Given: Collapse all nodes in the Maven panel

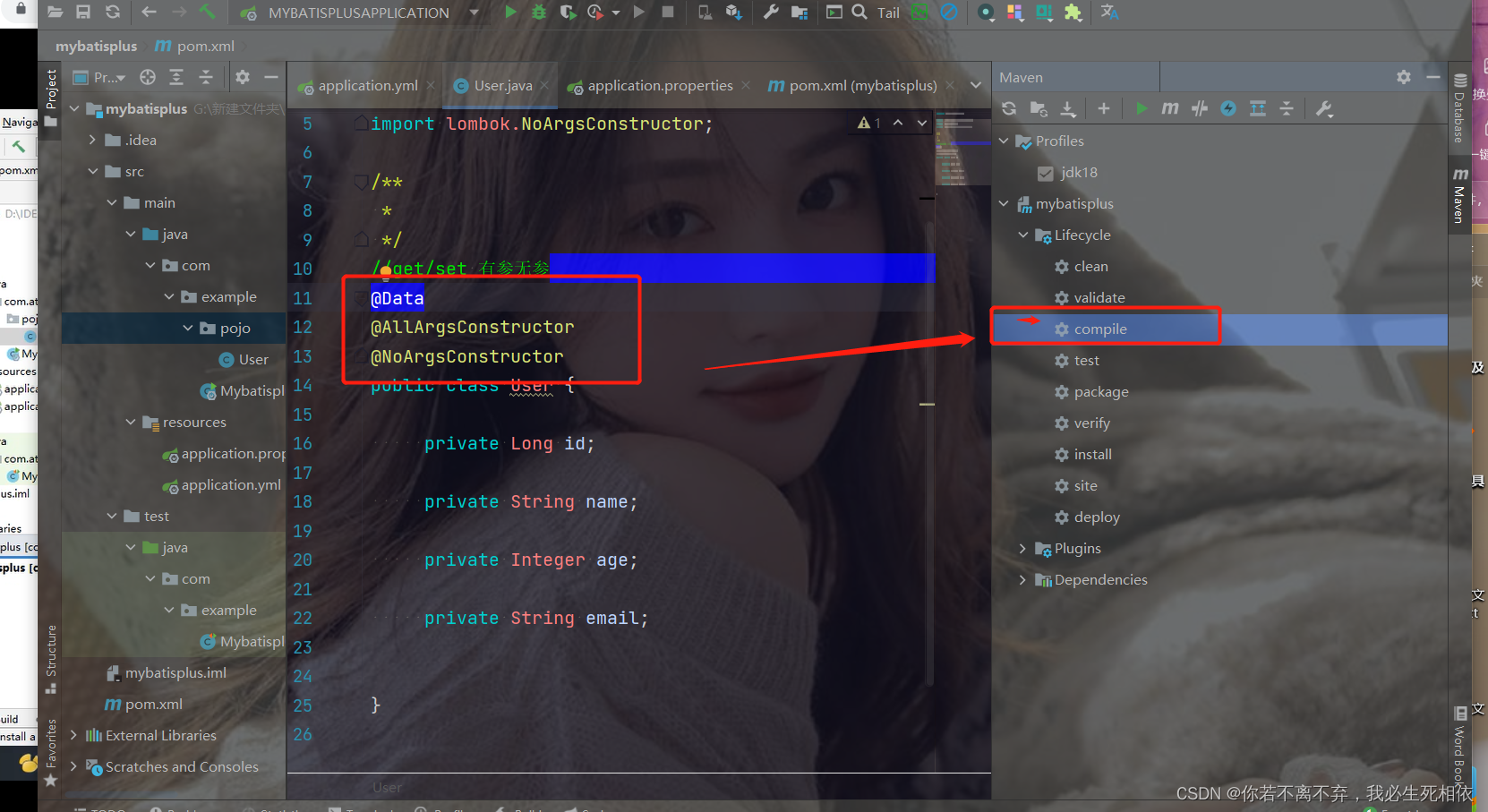Looking at the screenshot, I should click(x=1287, y=108).
